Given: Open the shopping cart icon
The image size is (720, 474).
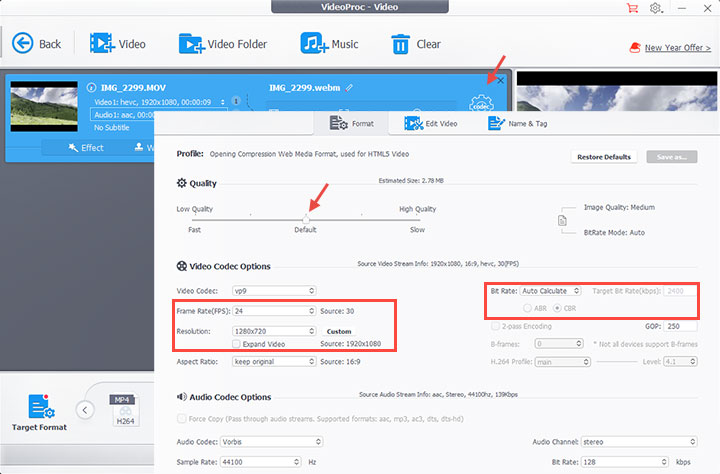Looking at the screenshot, I should 632,8.
